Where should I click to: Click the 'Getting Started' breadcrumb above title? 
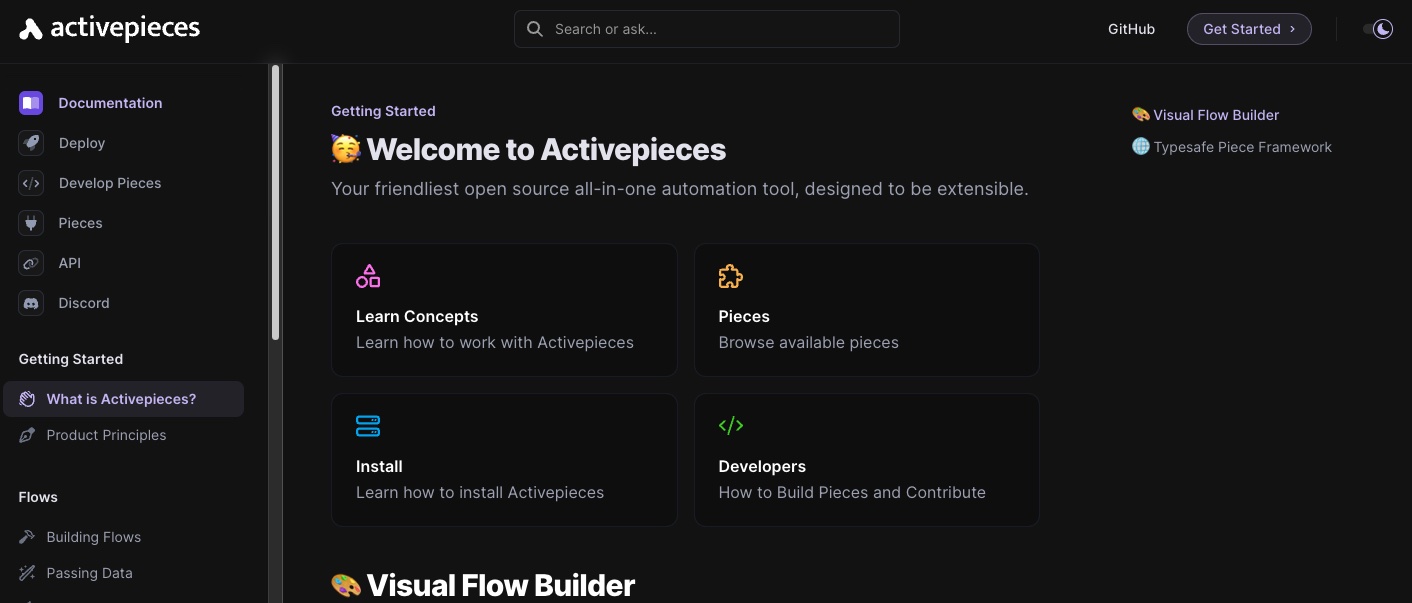coord(383,111)
